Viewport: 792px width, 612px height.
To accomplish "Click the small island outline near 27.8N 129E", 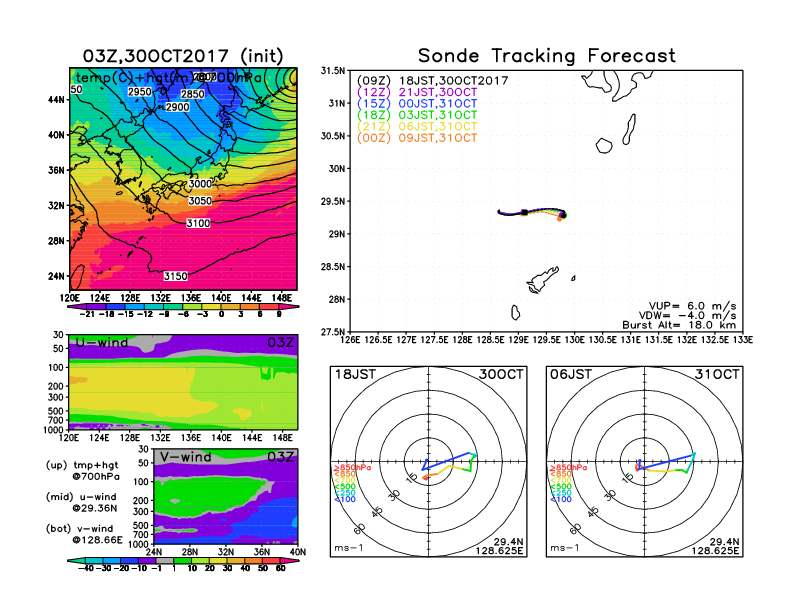I will (x=515, y=313).
